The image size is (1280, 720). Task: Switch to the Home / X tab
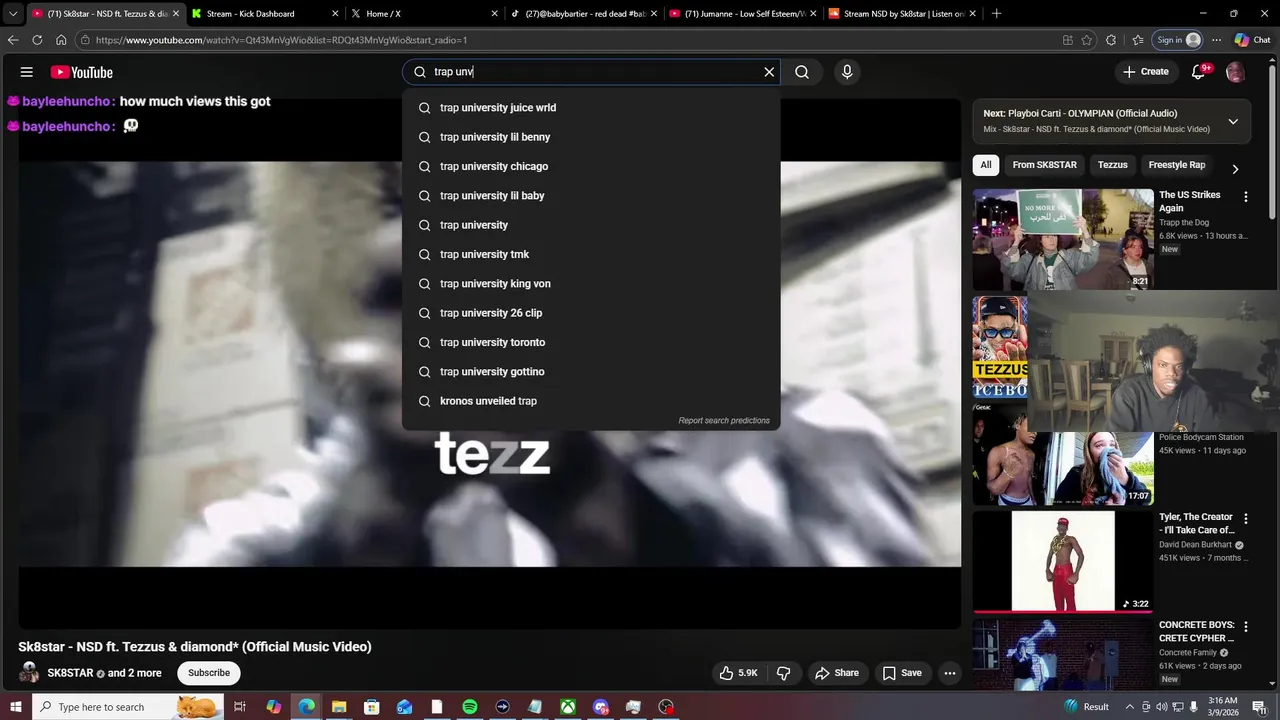[x=424, y=14]
